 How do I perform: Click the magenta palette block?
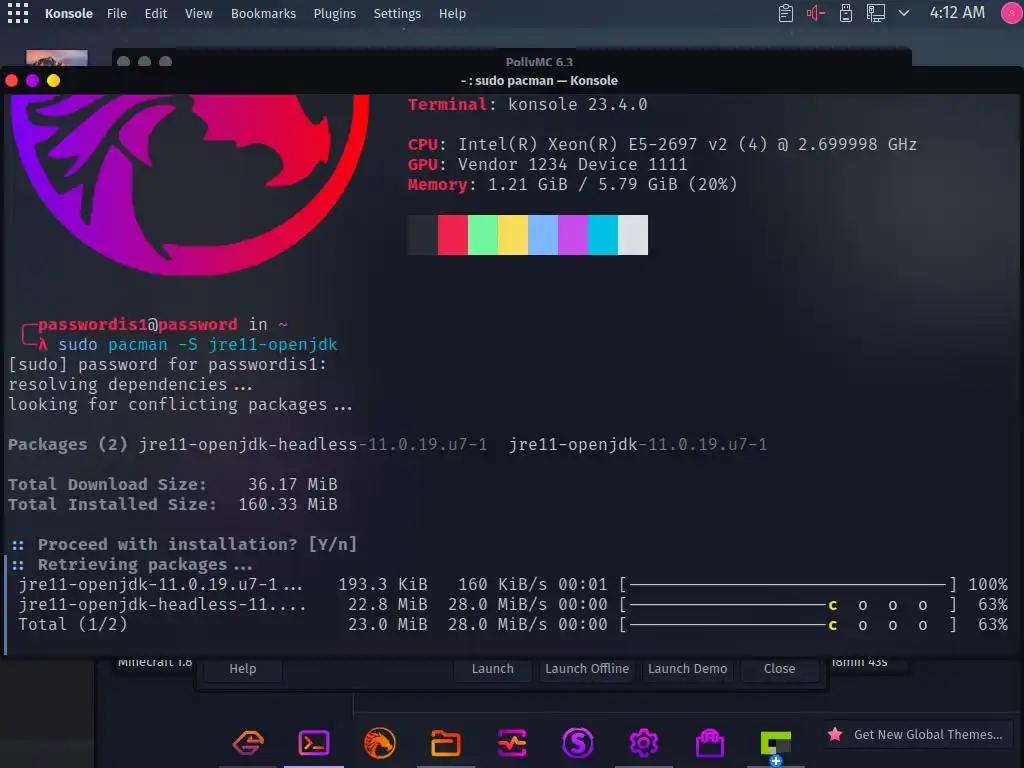pyautogui.click(x=573, y=234)
